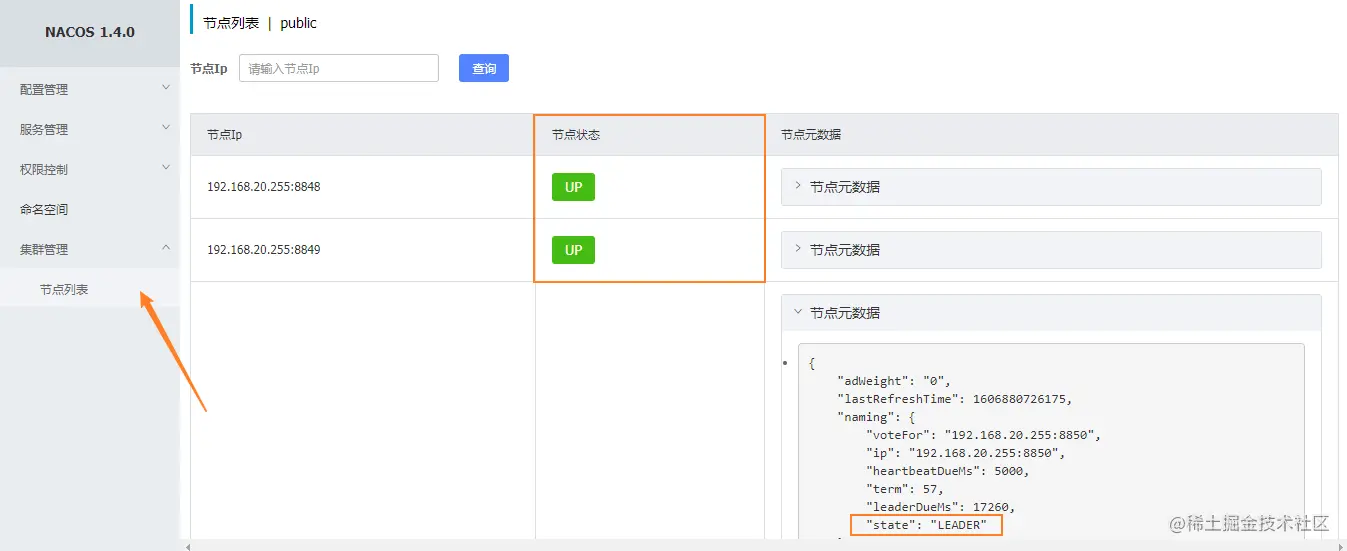Go to 命名空间 page
The height and width of the screenshot is (551, 1347).
coord(90,209)
